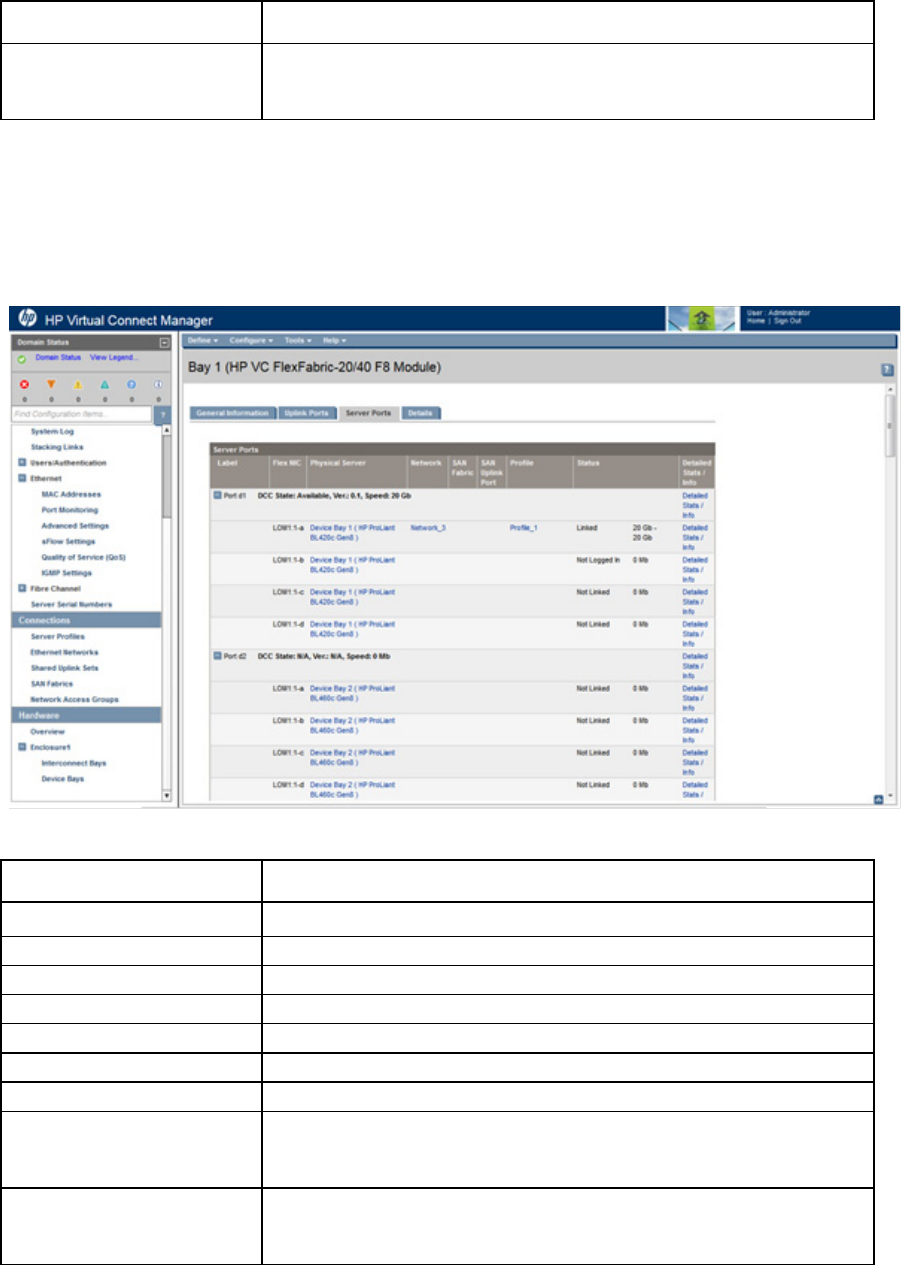Image resolution: width=902 pixels, height=1265 pixels.
Task: Open page help icon beside the Bay 1 title
Action: 886,369
